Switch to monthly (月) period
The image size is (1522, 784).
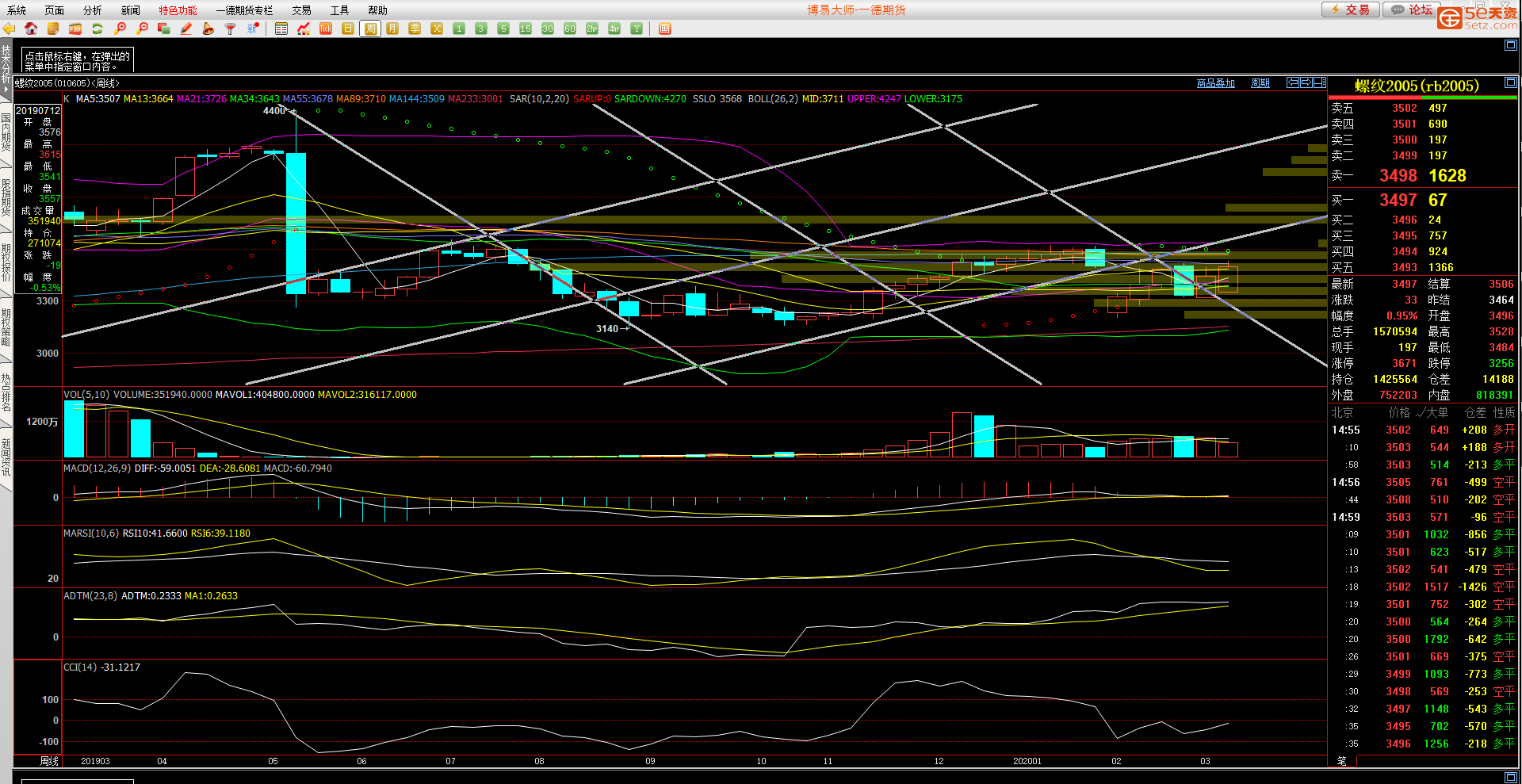pos(392,29)
